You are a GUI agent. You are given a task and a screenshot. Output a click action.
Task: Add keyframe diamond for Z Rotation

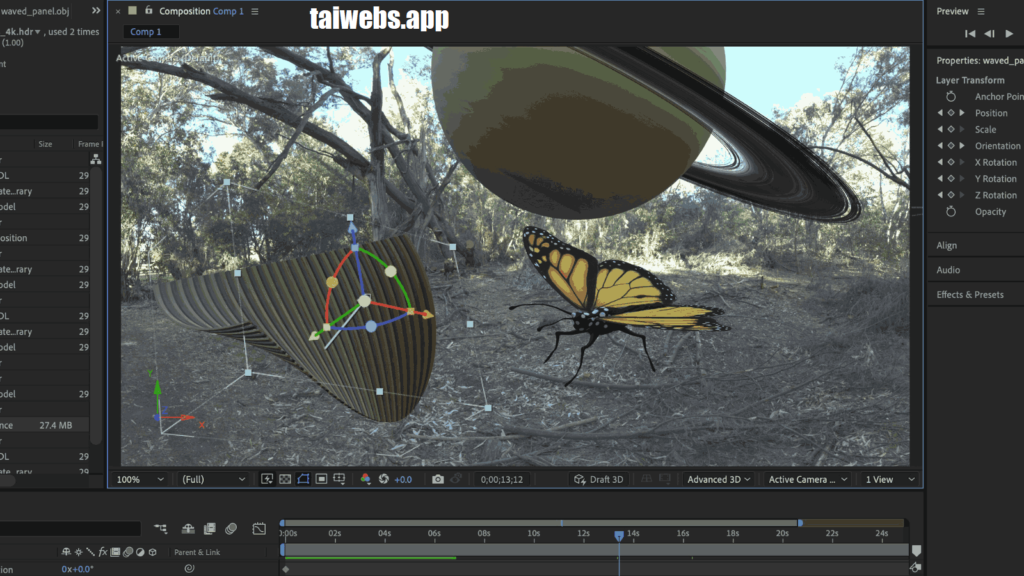(951, 195)
